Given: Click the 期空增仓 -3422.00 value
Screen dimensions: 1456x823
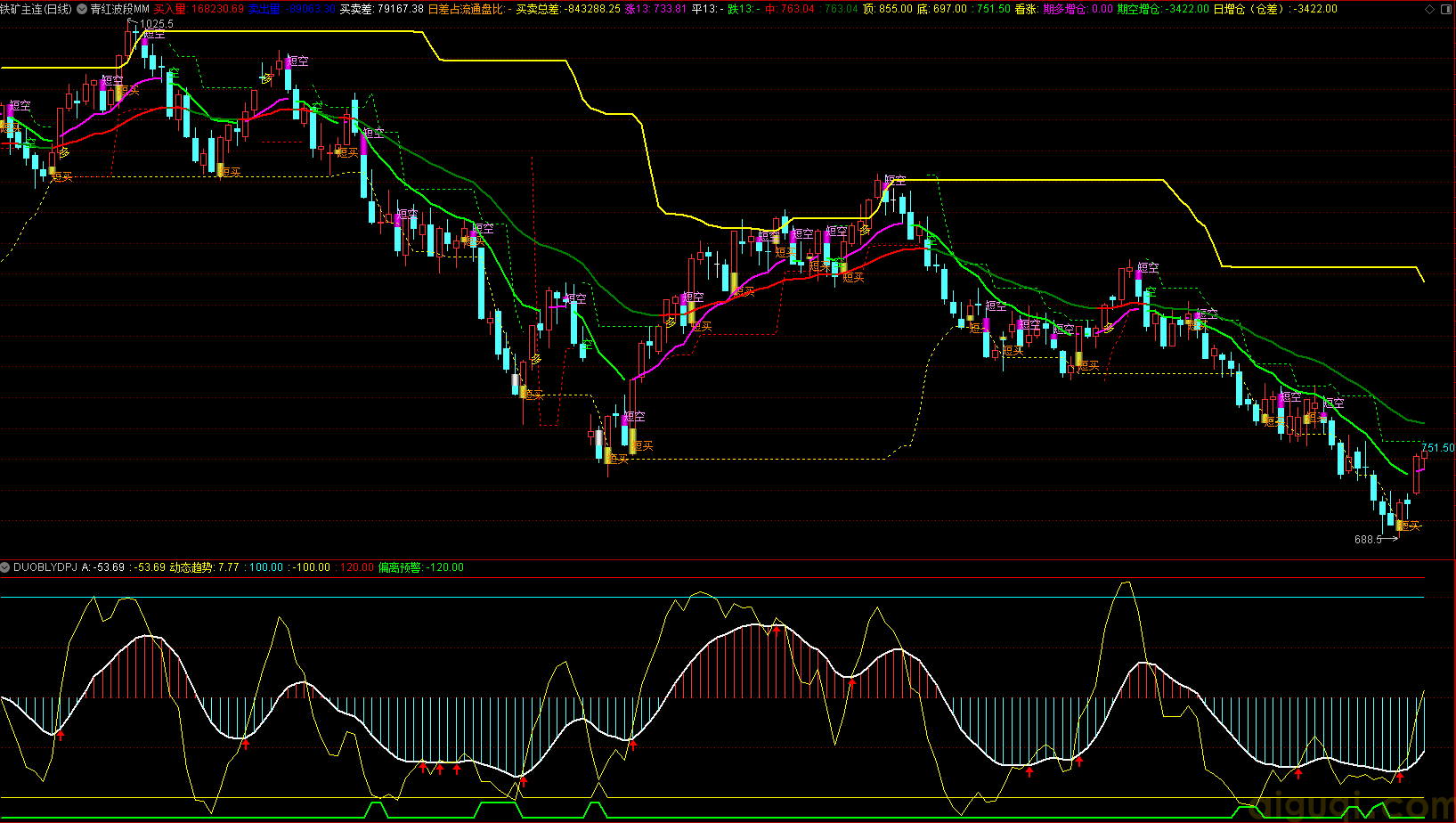Looking at the screenshot, I should click(x=1163, y=9).
